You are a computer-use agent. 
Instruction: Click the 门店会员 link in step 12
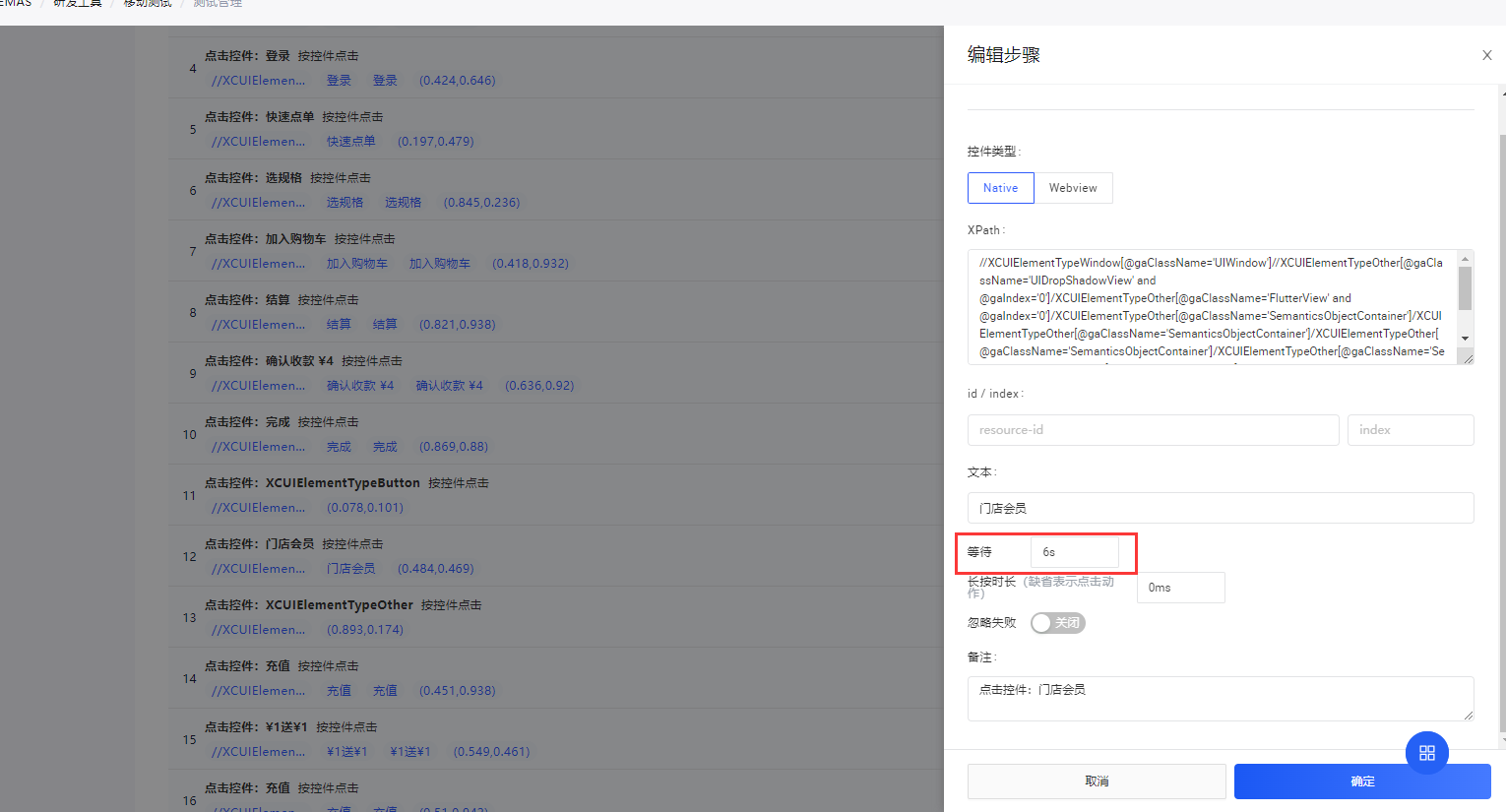coord(351,569)
